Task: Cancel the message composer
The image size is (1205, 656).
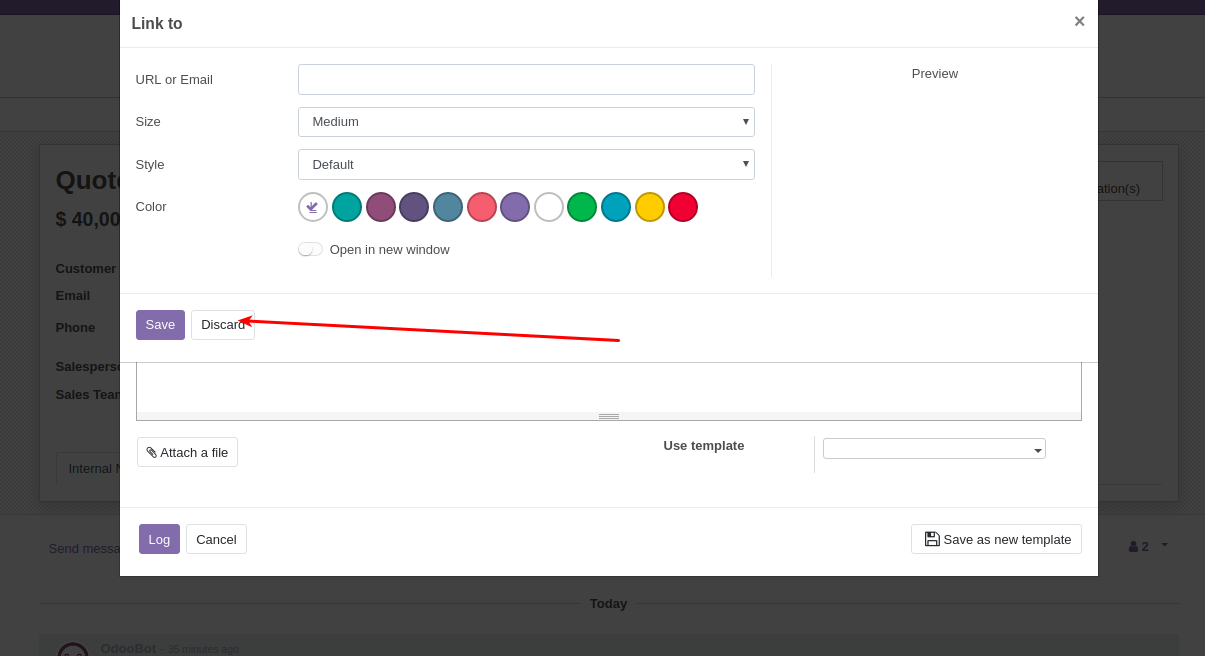Action: click(216, 539)
